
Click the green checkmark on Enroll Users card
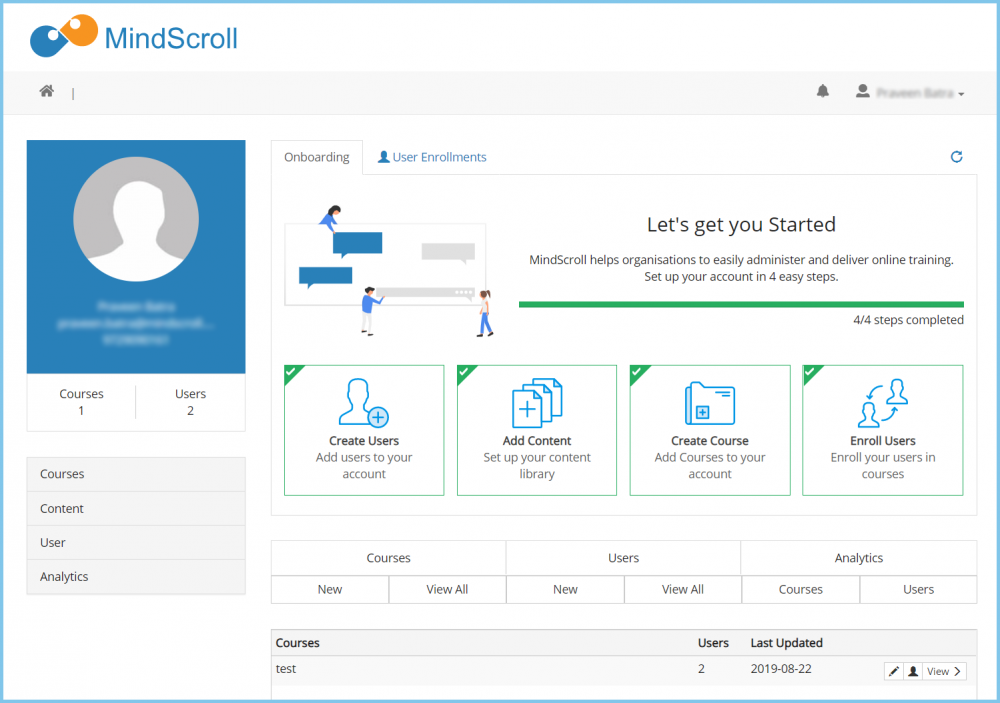[x=810, y=373]
